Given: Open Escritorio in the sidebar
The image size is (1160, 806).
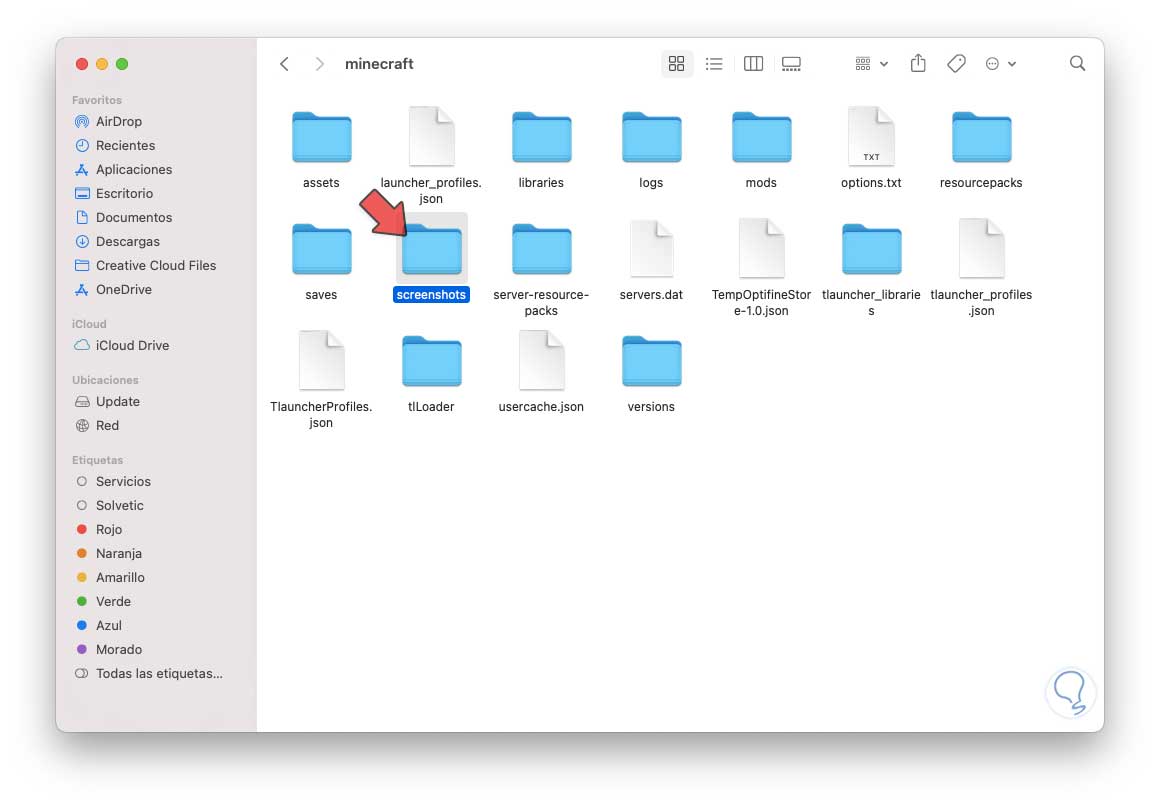Looking at the screenshot, I should click(x=113, y=193).
